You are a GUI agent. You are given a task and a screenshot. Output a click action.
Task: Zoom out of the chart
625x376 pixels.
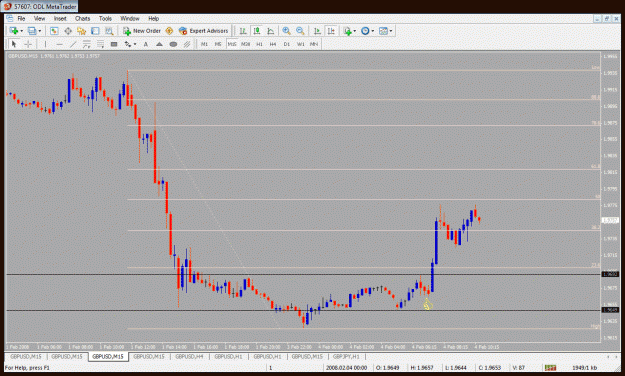pyautogui.click(x=300, y=31)
